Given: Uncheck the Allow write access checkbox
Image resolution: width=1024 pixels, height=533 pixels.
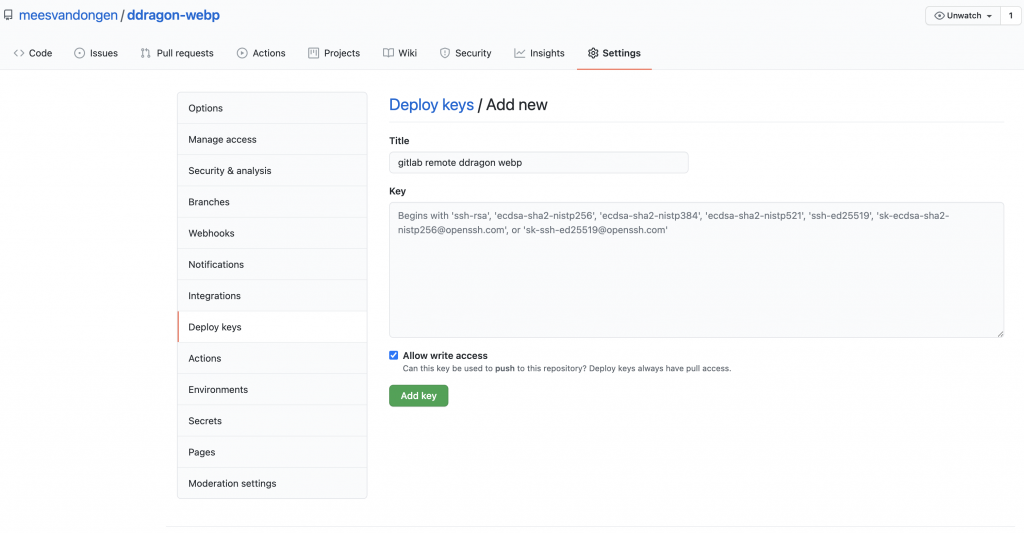Looking at the screenshot, I should click(x=394, y=355).
